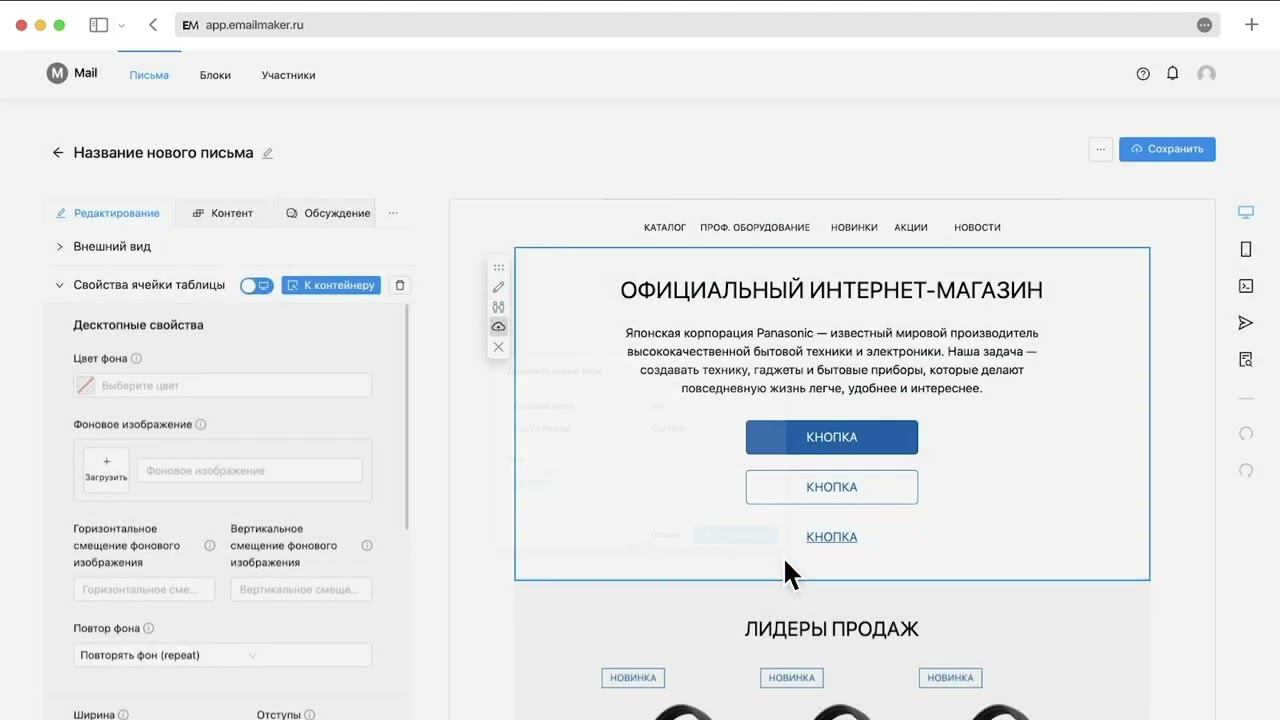Open browser sidebar dropdown chevron
Screen dimensions: 1280x720
122,25
